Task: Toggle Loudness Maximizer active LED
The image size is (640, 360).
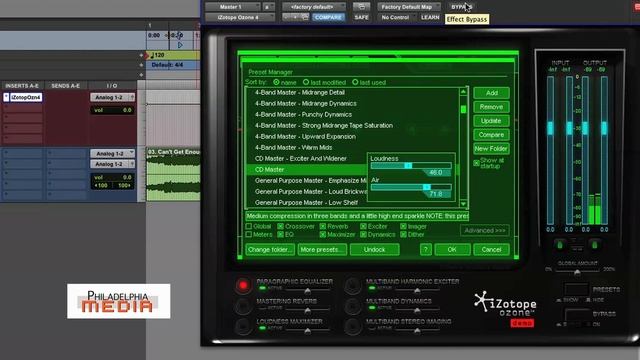Action: (262, 328)
